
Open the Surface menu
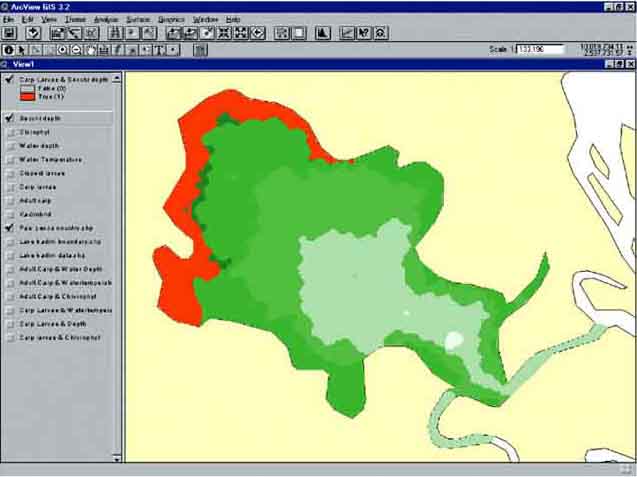138,19
